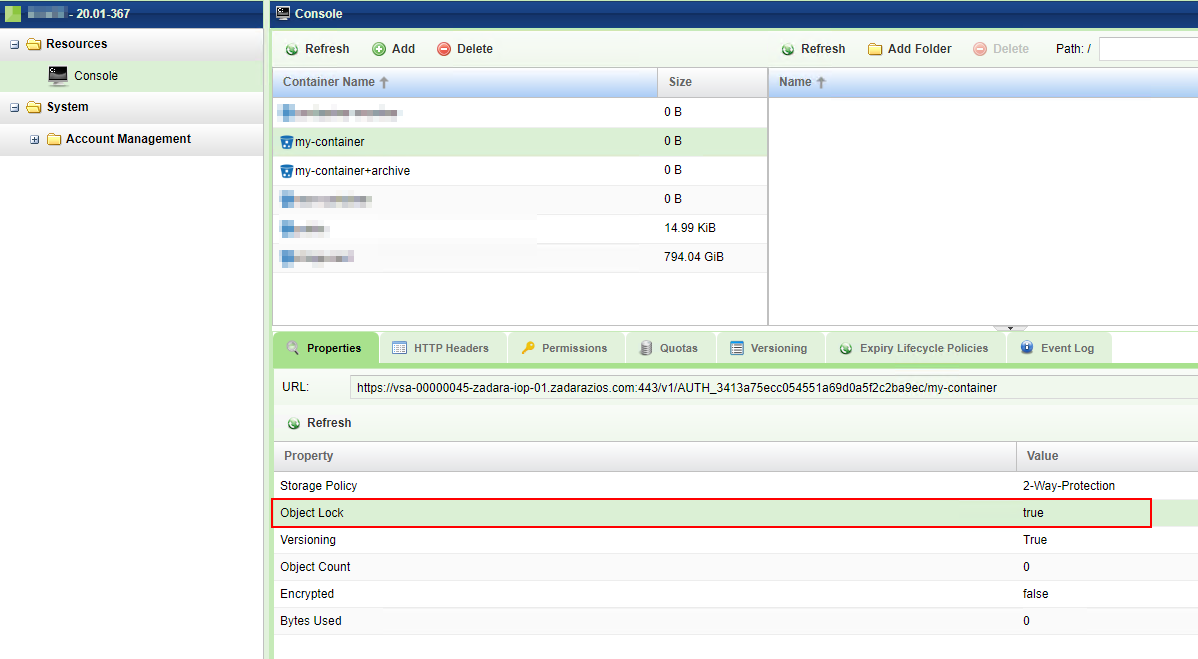Click the my-container bucket icon
Screen dimensions: 1198x659
click(x=287, y=142)
